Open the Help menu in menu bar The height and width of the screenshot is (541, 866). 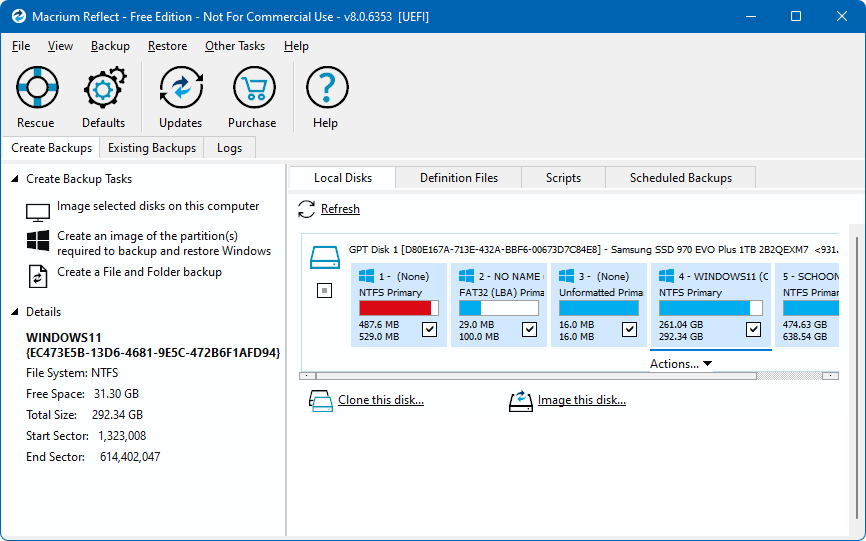296,46
